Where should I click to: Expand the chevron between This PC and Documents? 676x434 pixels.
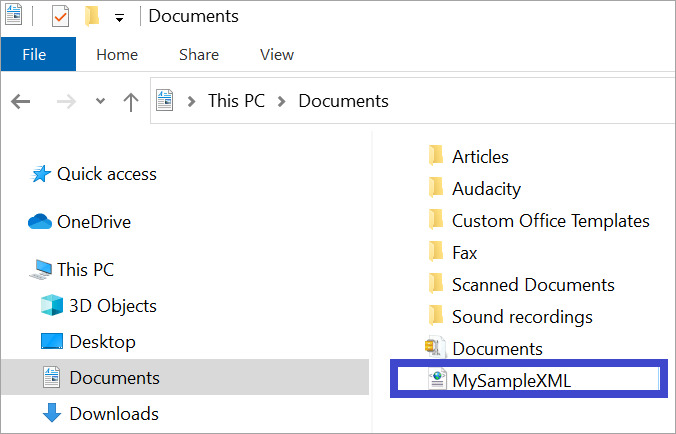click(282, 101)
